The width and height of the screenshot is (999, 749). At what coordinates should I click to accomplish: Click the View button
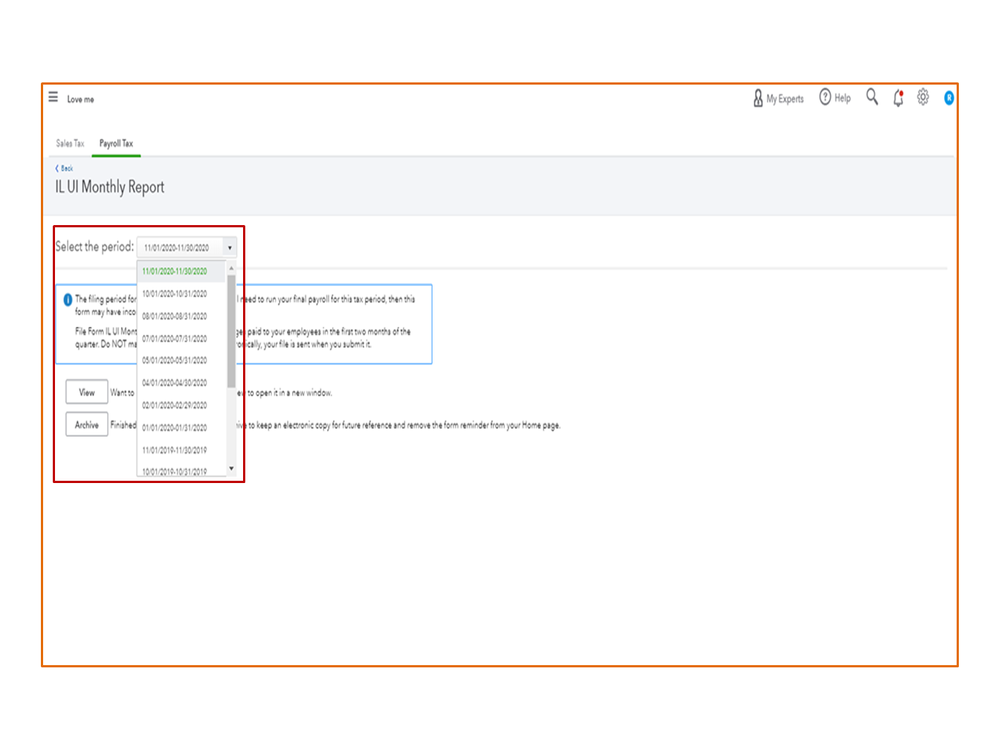tap(87, 392)
